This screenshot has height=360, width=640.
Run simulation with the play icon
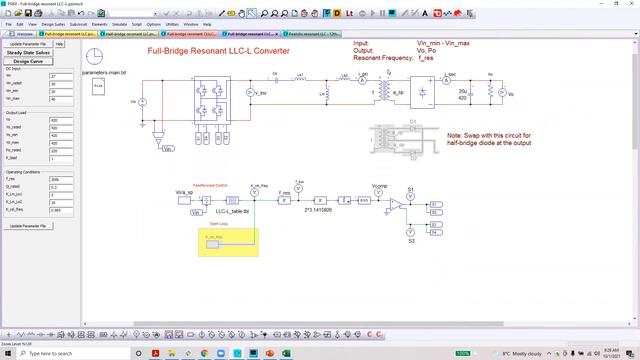click(x=372, y=13)
